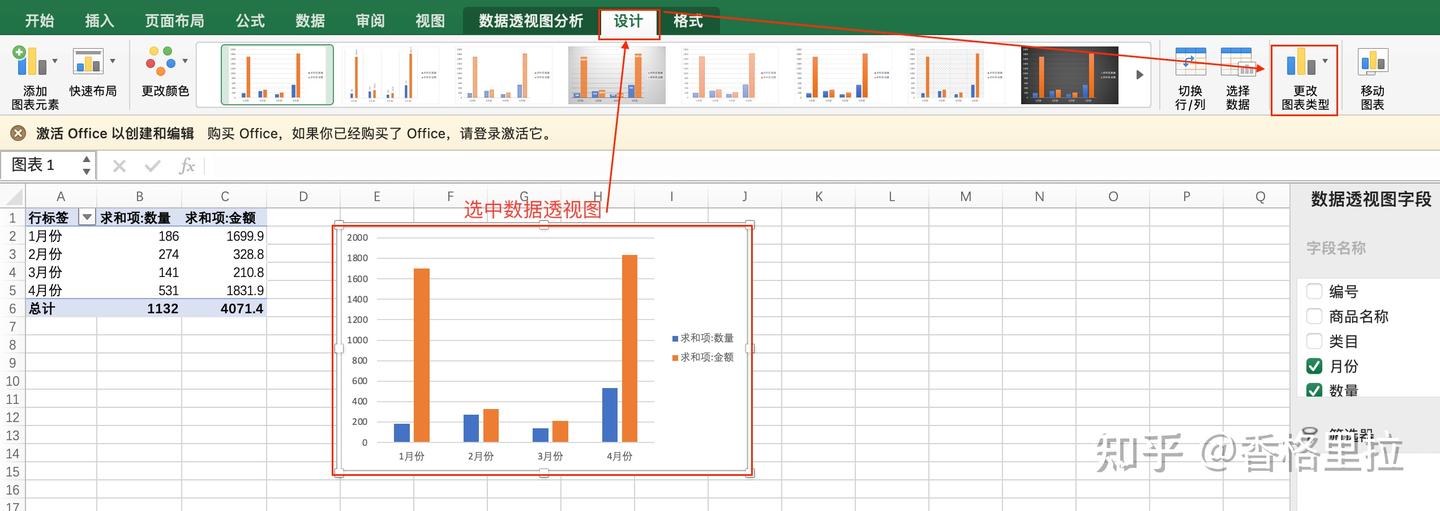Open the 视图 ribbon tab

pyautogui.click(x=430, y=20)
